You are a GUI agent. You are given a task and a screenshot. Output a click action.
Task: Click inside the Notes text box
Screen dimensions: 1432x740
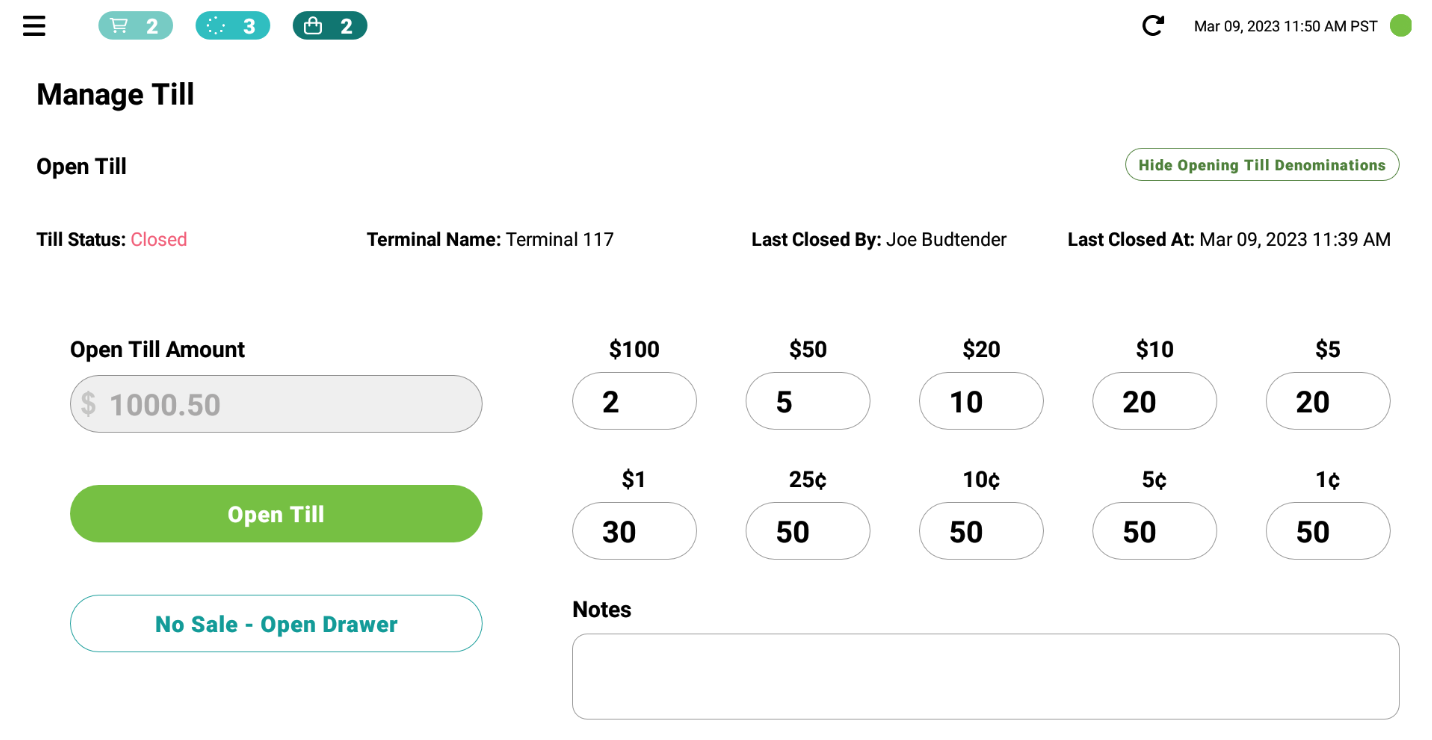pos(986,676)
